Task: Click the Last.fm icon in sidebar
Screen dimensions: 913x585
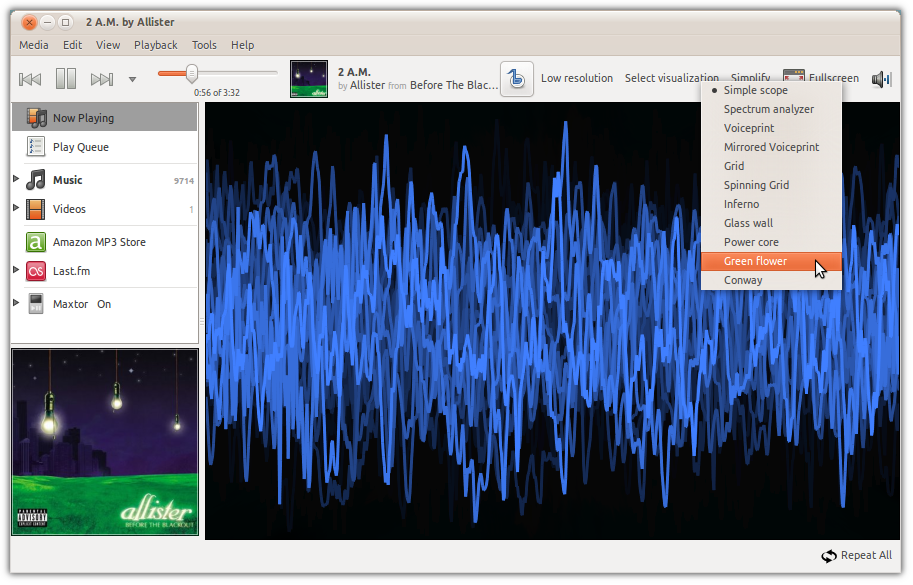Action: coord(36,270)
